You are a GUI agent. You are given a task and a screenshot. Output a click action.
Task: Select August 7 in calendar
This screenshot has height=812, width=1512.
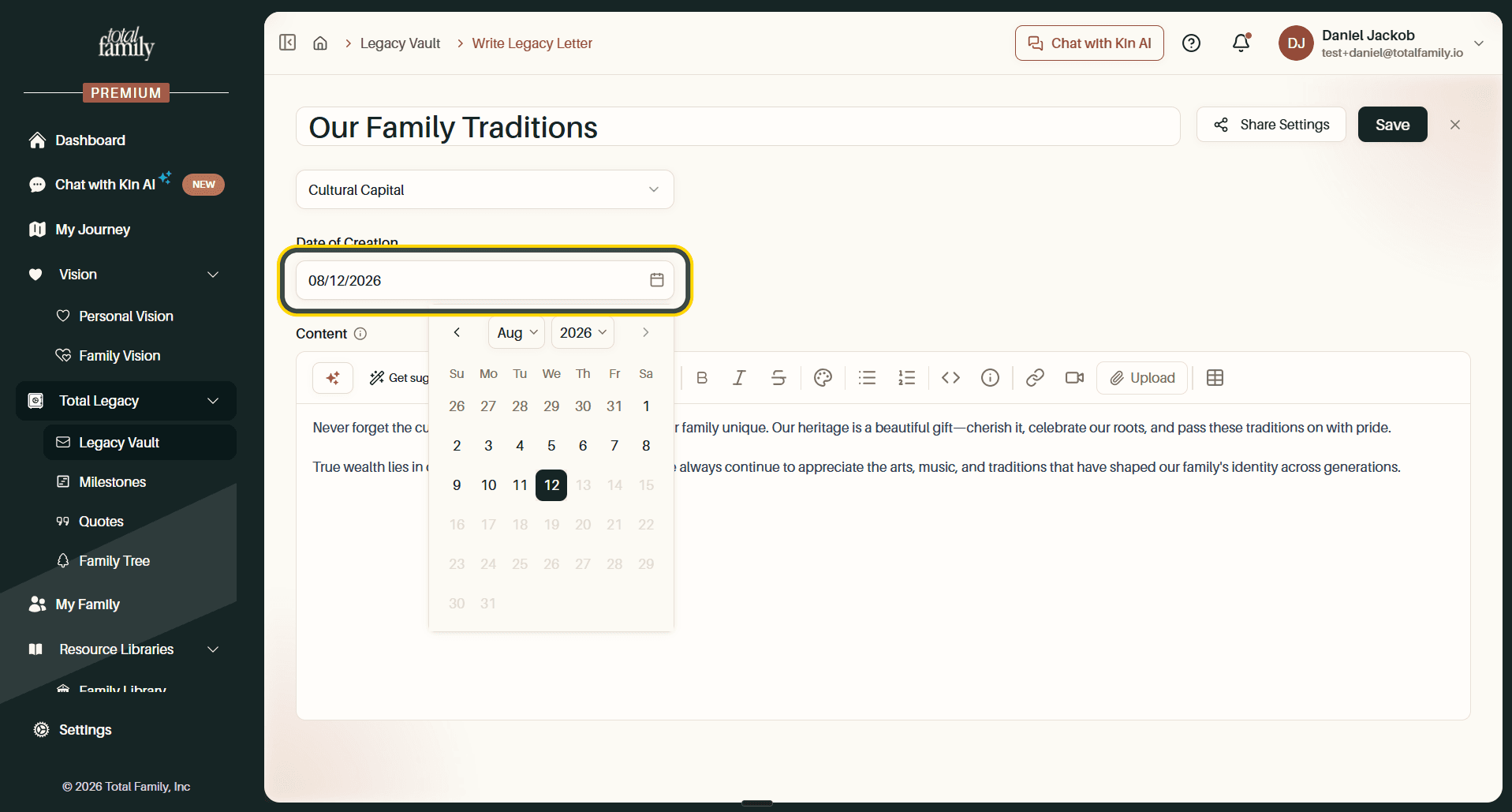[x=614, y=446]
